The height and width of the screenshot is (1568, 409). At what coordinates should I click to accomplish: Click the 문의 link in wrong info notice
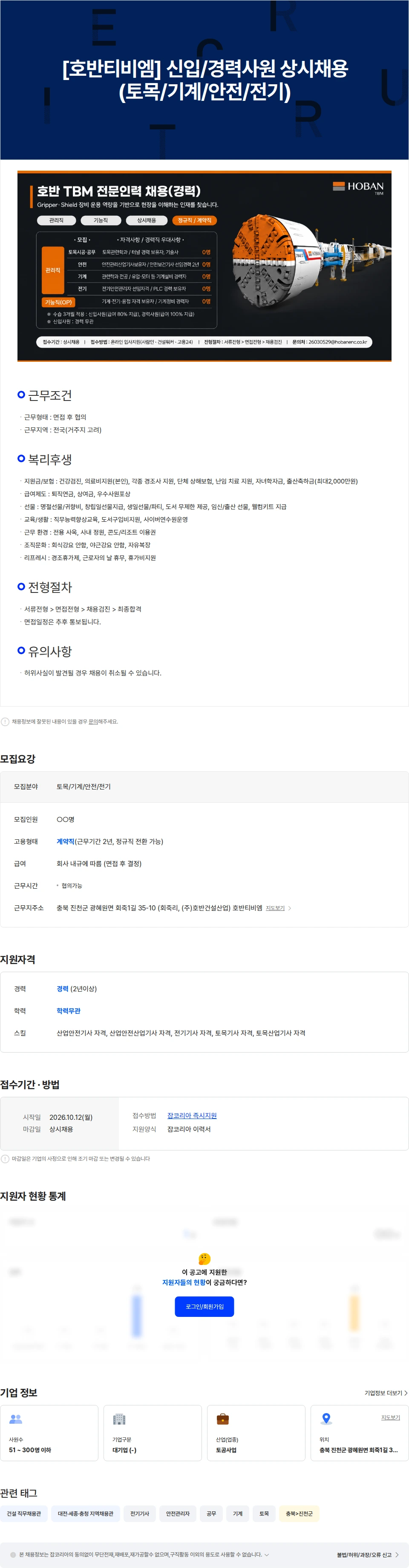click(93, 722)
